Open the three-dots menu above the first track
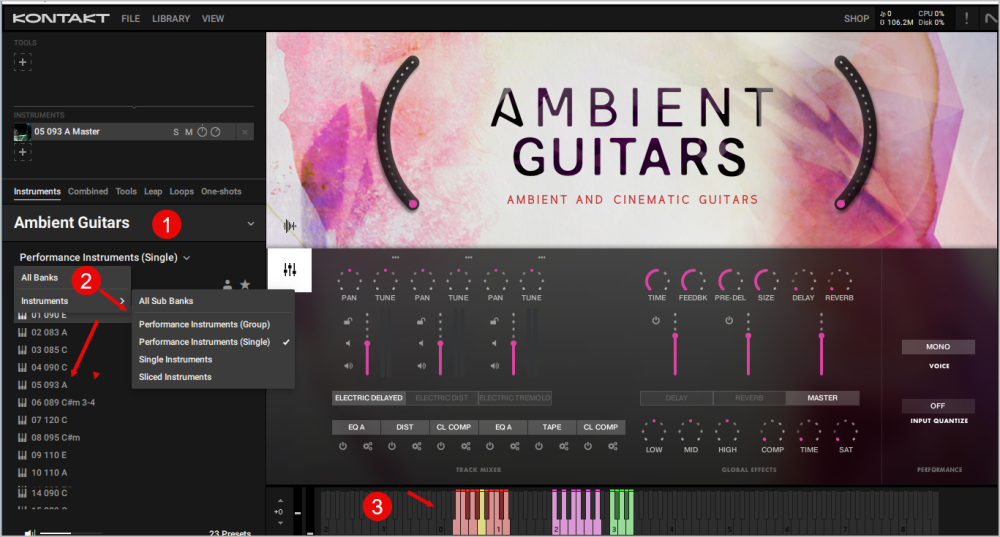The width and height of the screenshot is (1000, 537). (395, 257)
